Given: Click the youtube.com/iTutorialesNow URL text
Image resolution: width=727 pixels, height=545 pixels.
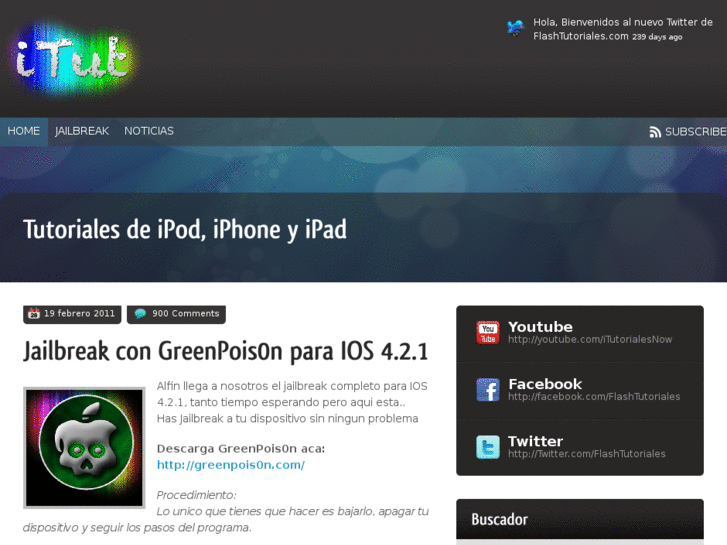Looking at the screenshot, I should pos(590,340).
